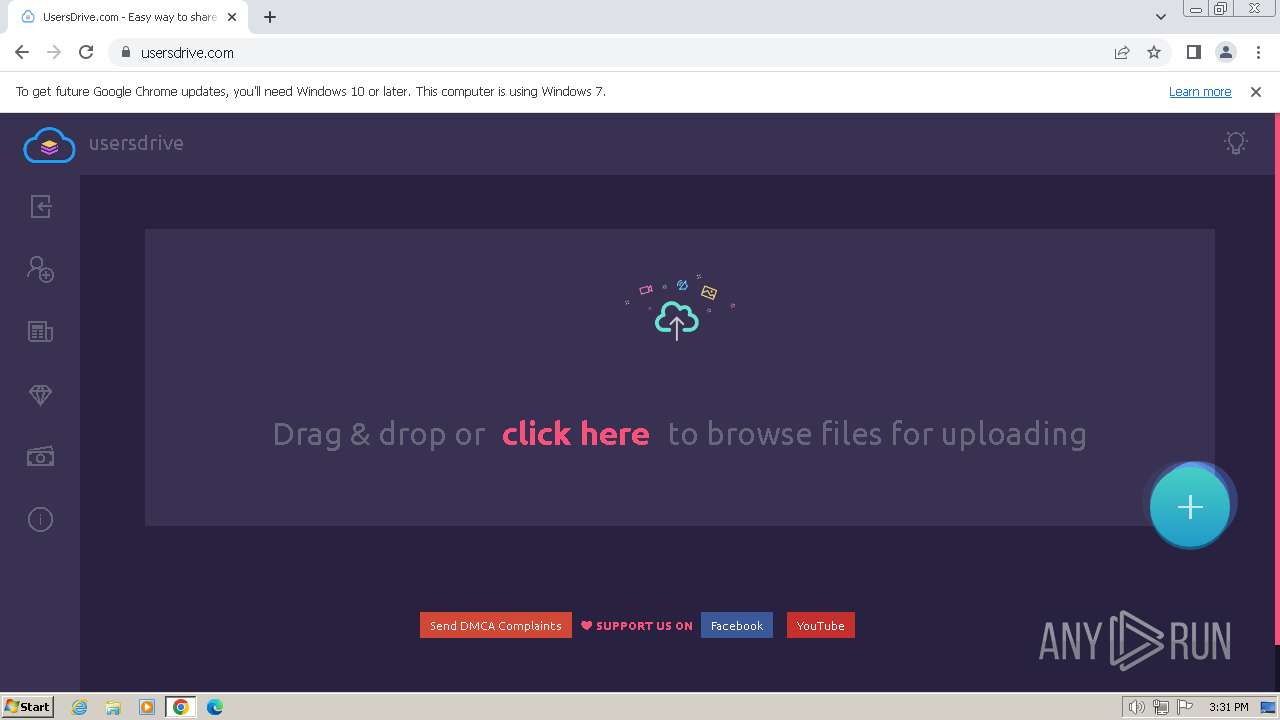
Task: Bookmark this page with star icon
Action: pyautogui.click(x=1154, y=52)
